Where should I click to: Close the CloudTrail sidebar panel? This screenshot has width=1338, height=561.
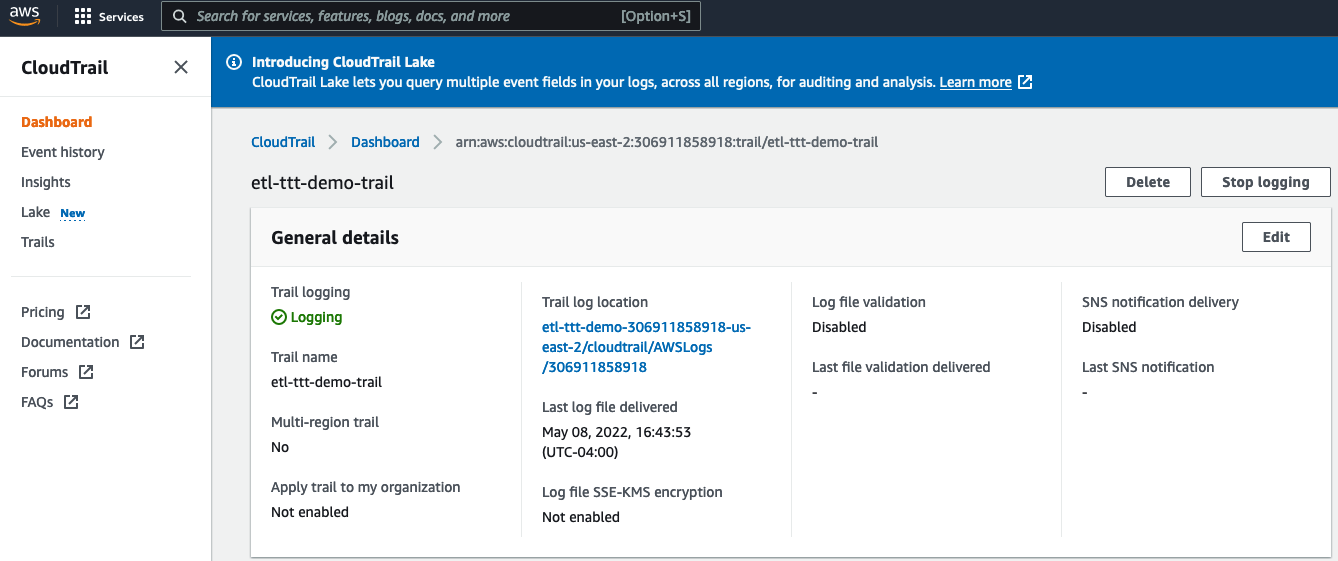point(181,68)
